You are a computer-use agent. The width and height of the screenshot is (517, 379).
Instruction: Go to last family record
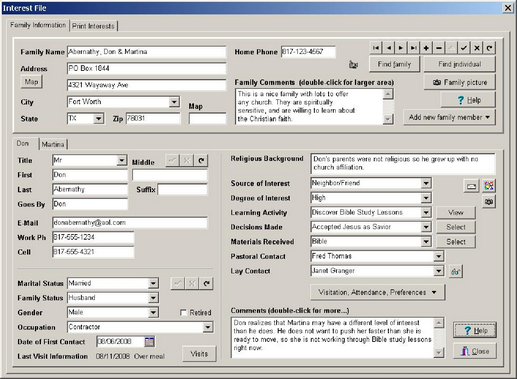coord(414,48)
